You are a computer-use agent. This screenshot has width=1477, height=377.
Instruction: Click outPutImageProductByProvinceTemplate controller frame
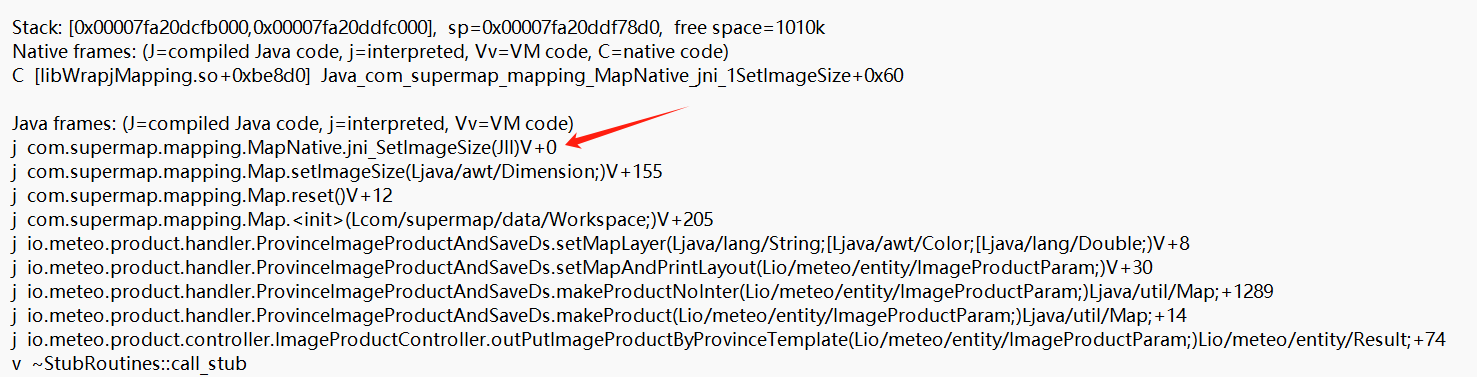[729, 340]
